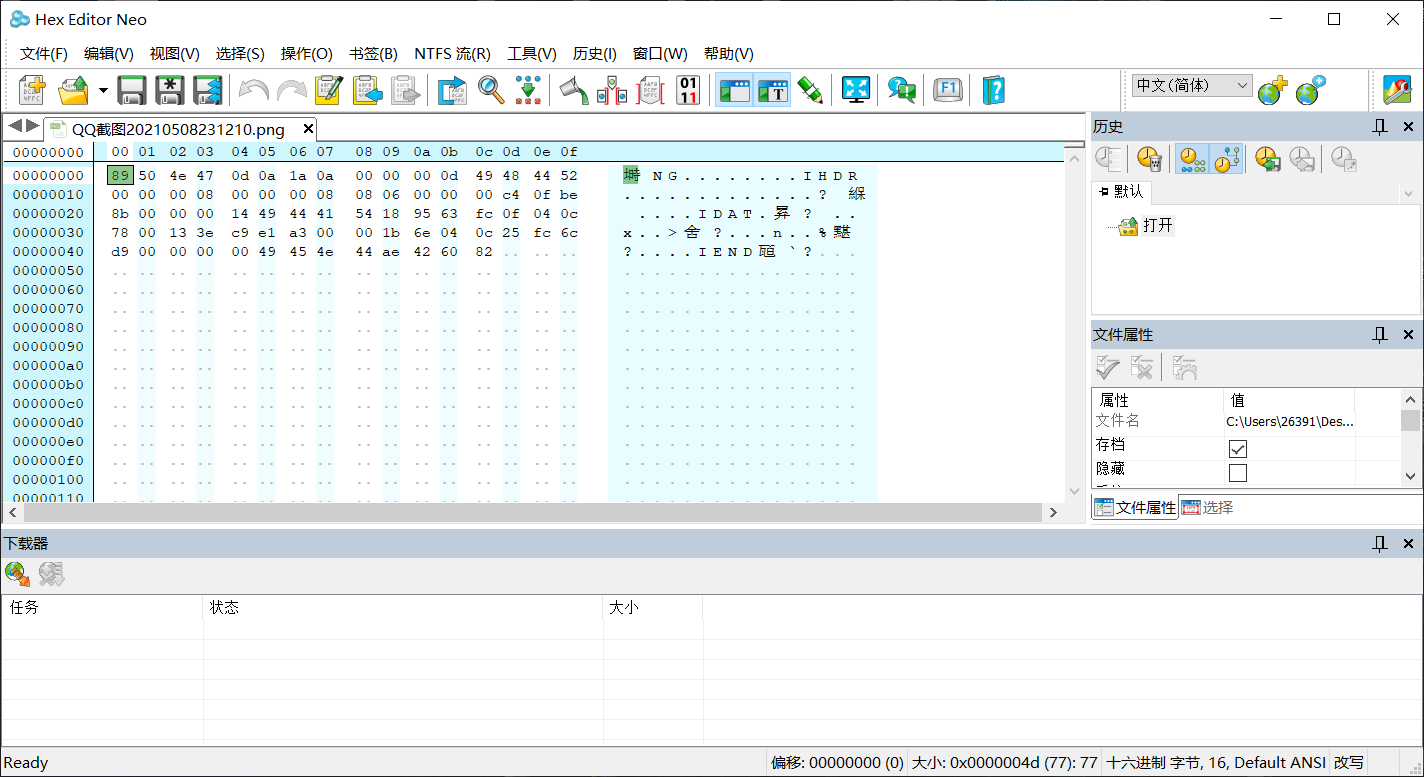Screen dimensions: 1424x777
Task: Click the Find all icon with green arrow
Action: click(x=528, y=90)
